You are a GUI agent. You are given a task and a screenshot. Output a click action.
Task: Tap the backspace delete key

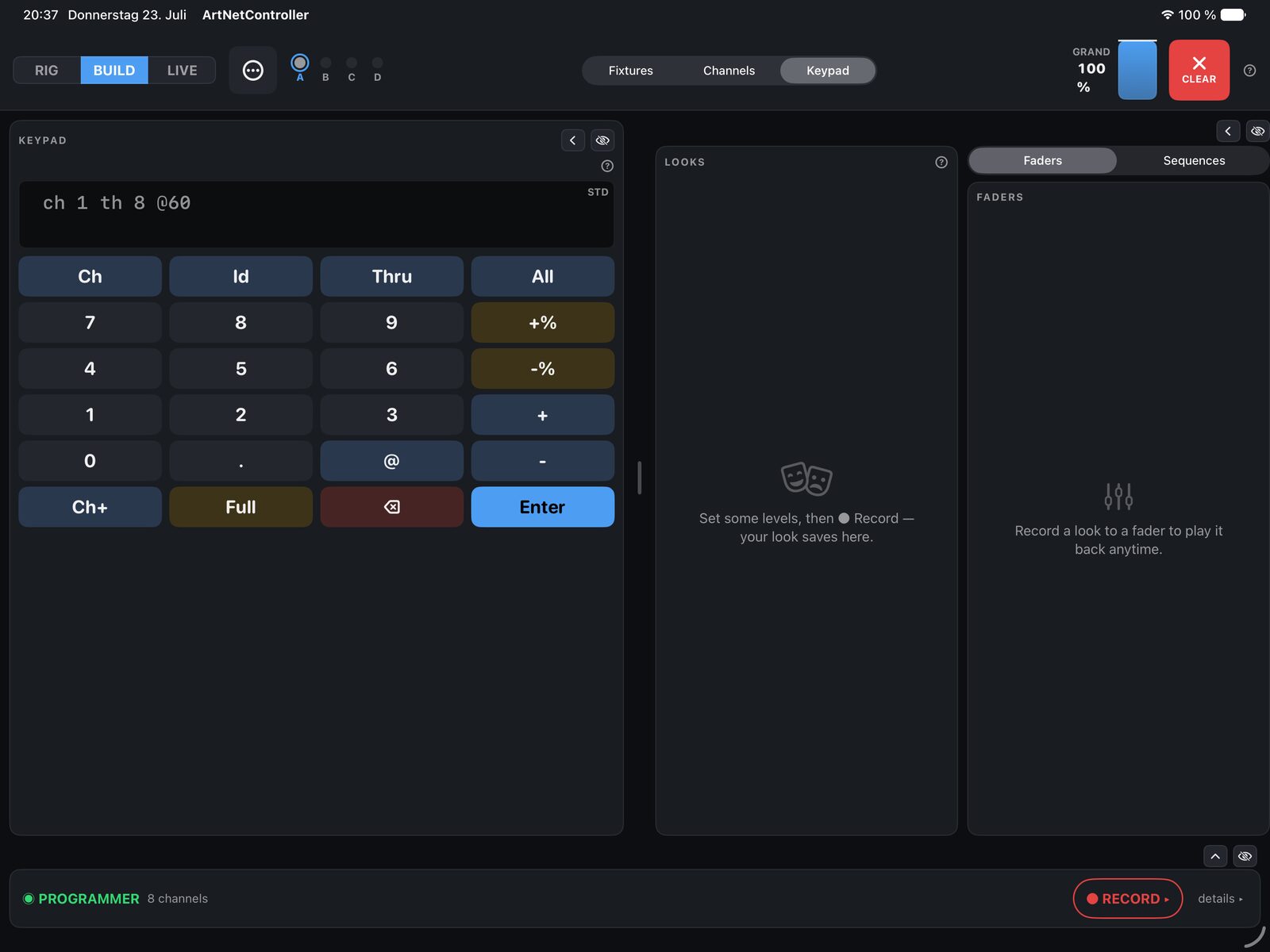tap(391, 507)
